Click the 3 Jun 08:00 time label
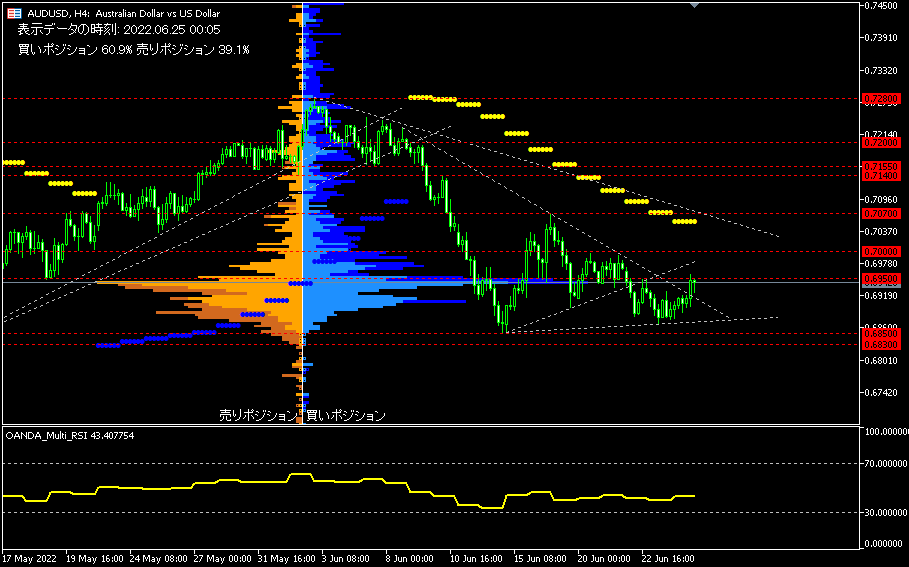Screen dimensions: 909x567 [346, 559]
